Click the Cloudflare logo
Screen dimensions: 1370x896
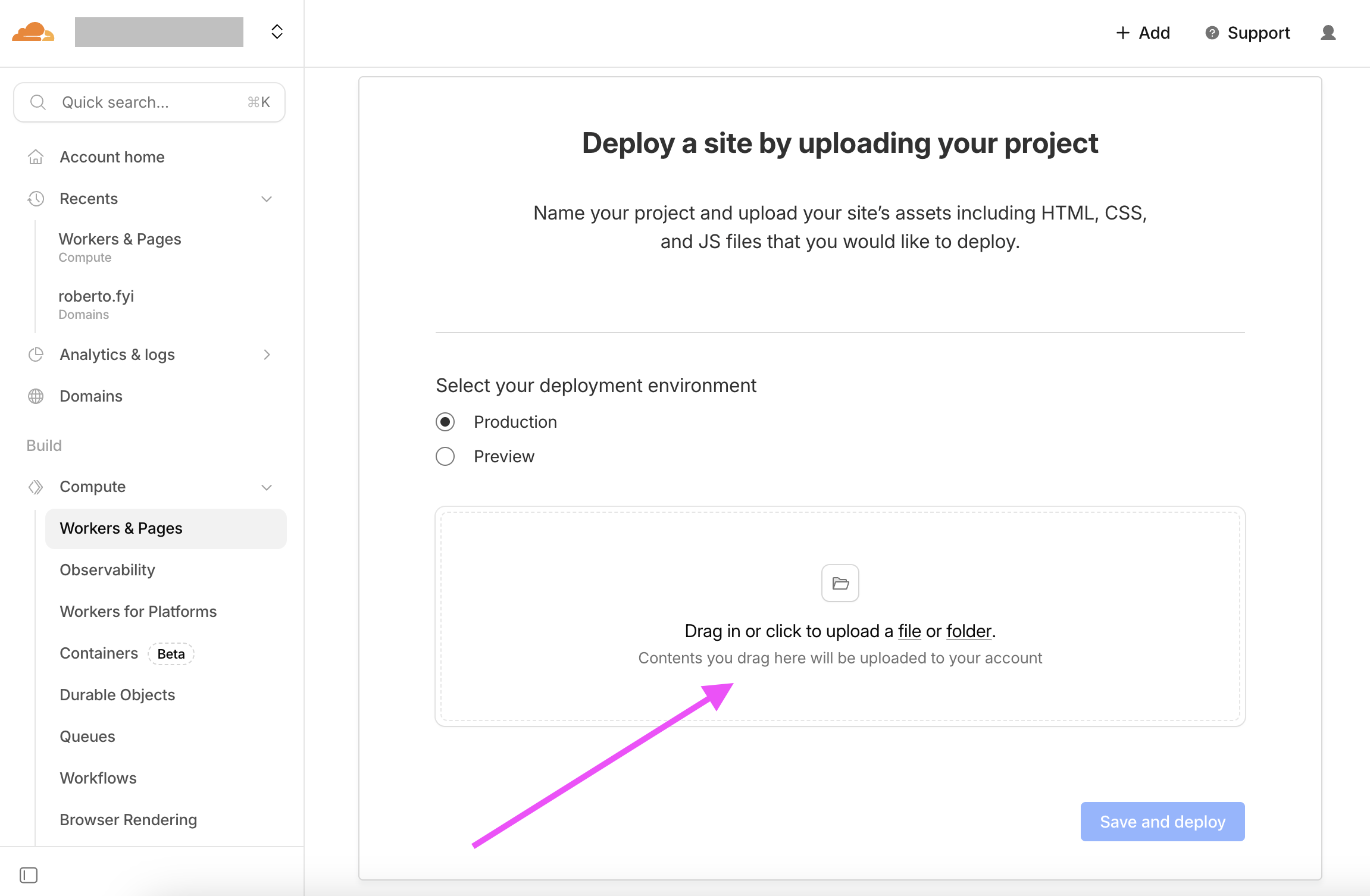[x=34, y=32]
